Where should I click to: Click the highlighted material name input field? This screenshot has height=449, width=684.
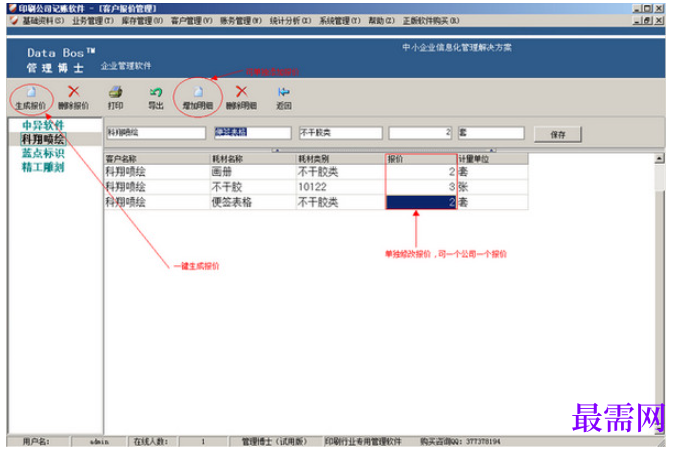[x=253, y=133]
